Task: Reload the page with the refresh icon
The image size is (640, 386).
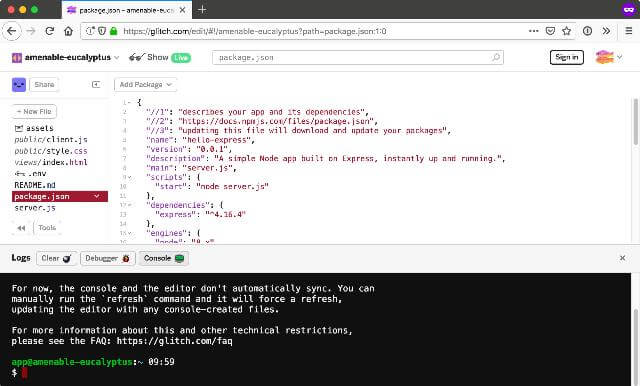Action: click(50, 31)
